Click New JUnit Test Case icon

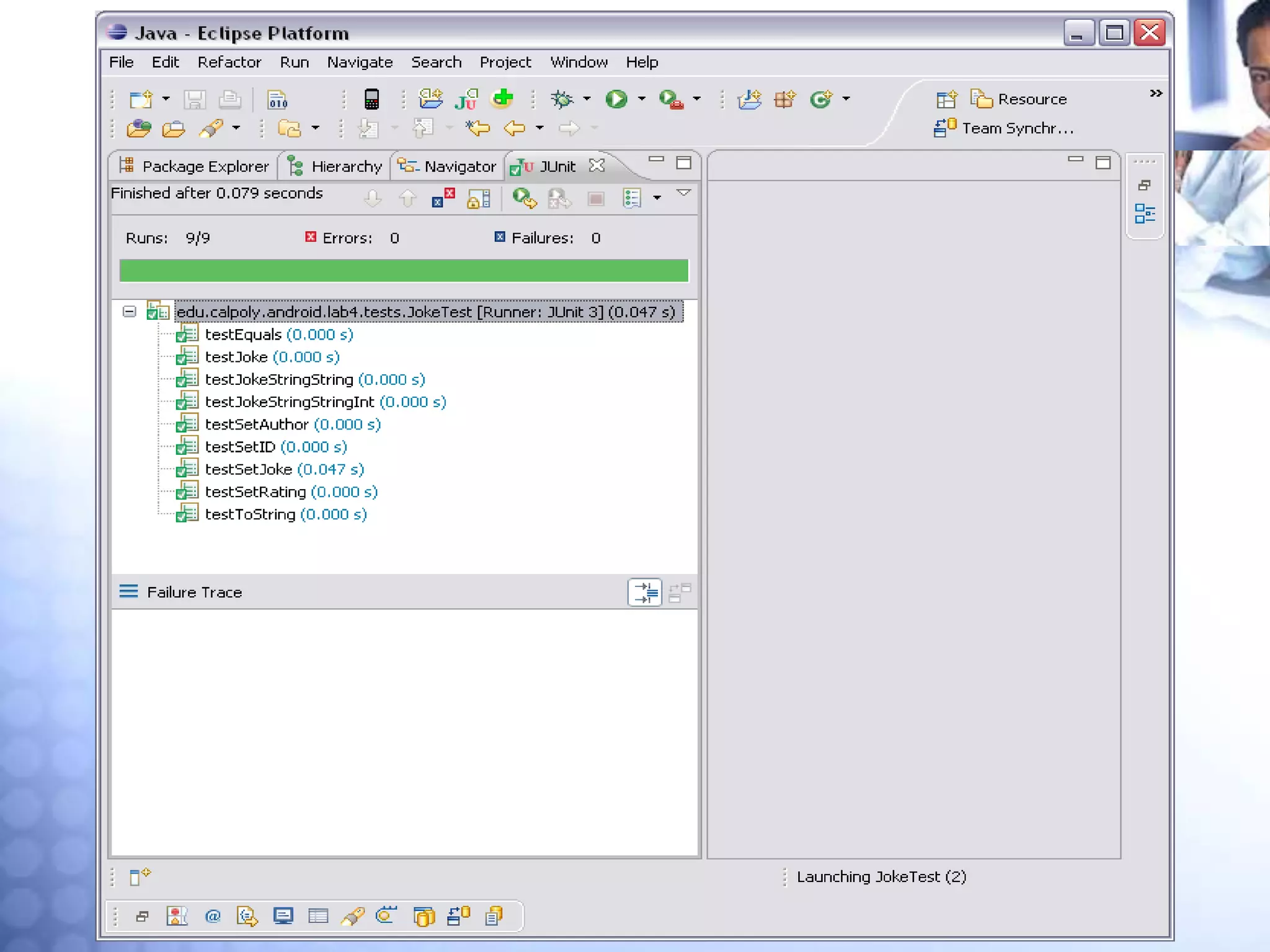[x=466, y=99]
